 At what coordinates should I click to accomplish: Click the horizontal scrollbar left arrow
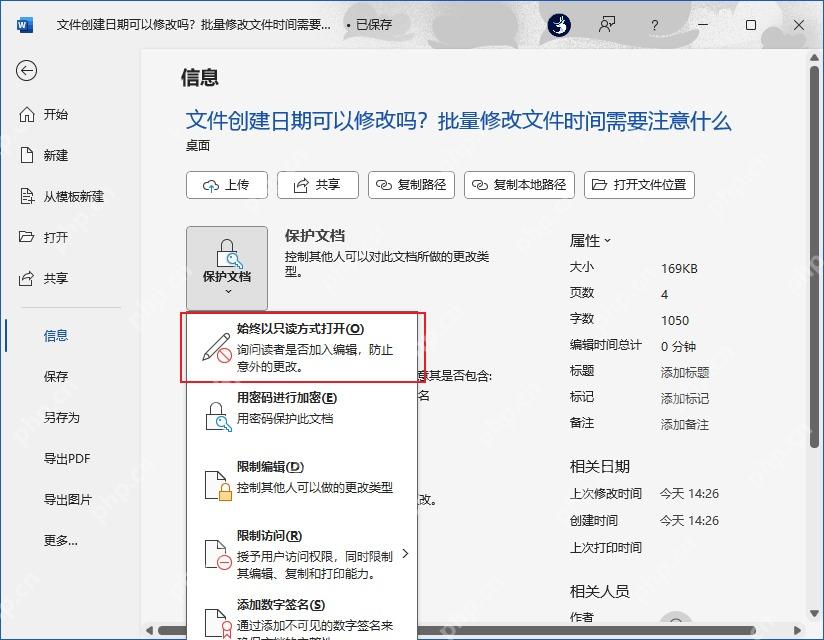(x=150, y=630)
